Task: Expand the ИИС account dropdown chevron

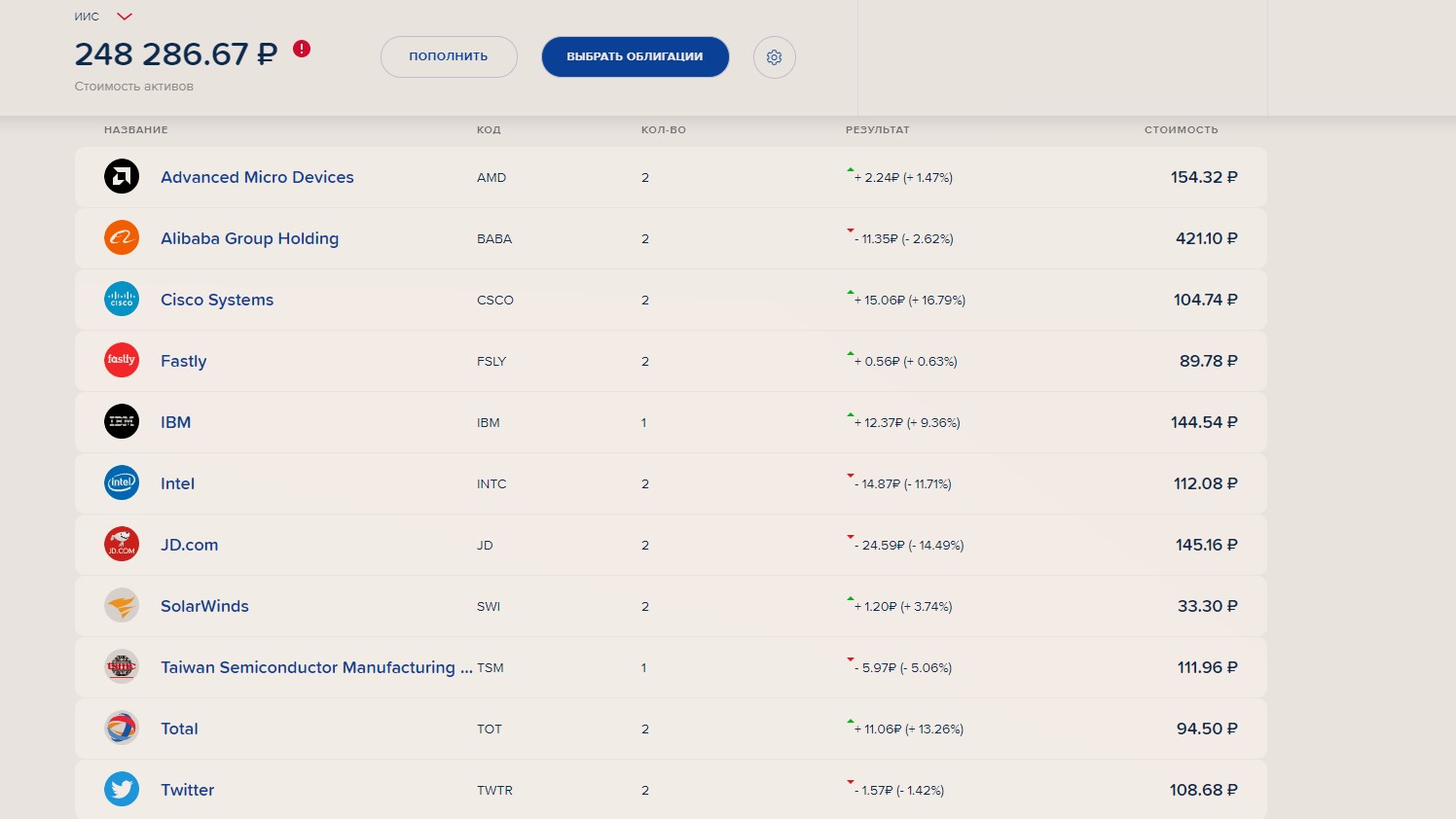Action: 125,17
